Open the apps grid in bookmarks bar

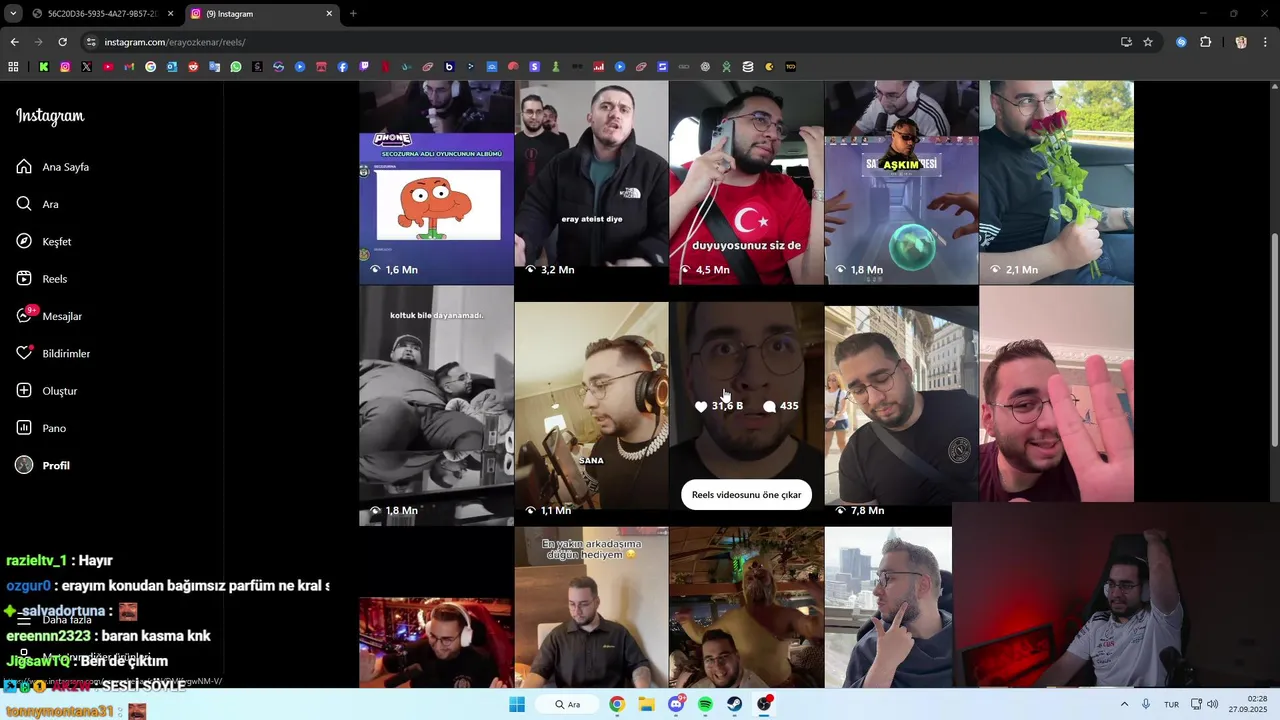13,67
